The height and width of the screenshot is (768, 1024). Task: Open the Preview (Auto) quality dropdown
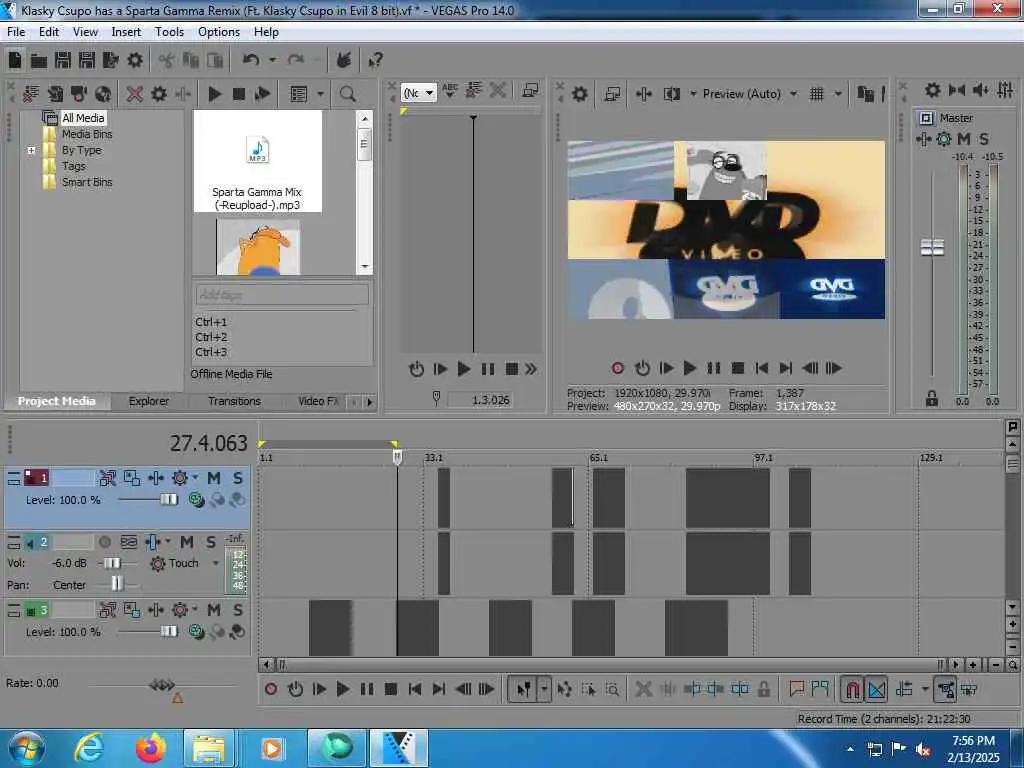[x=793, y=94]
